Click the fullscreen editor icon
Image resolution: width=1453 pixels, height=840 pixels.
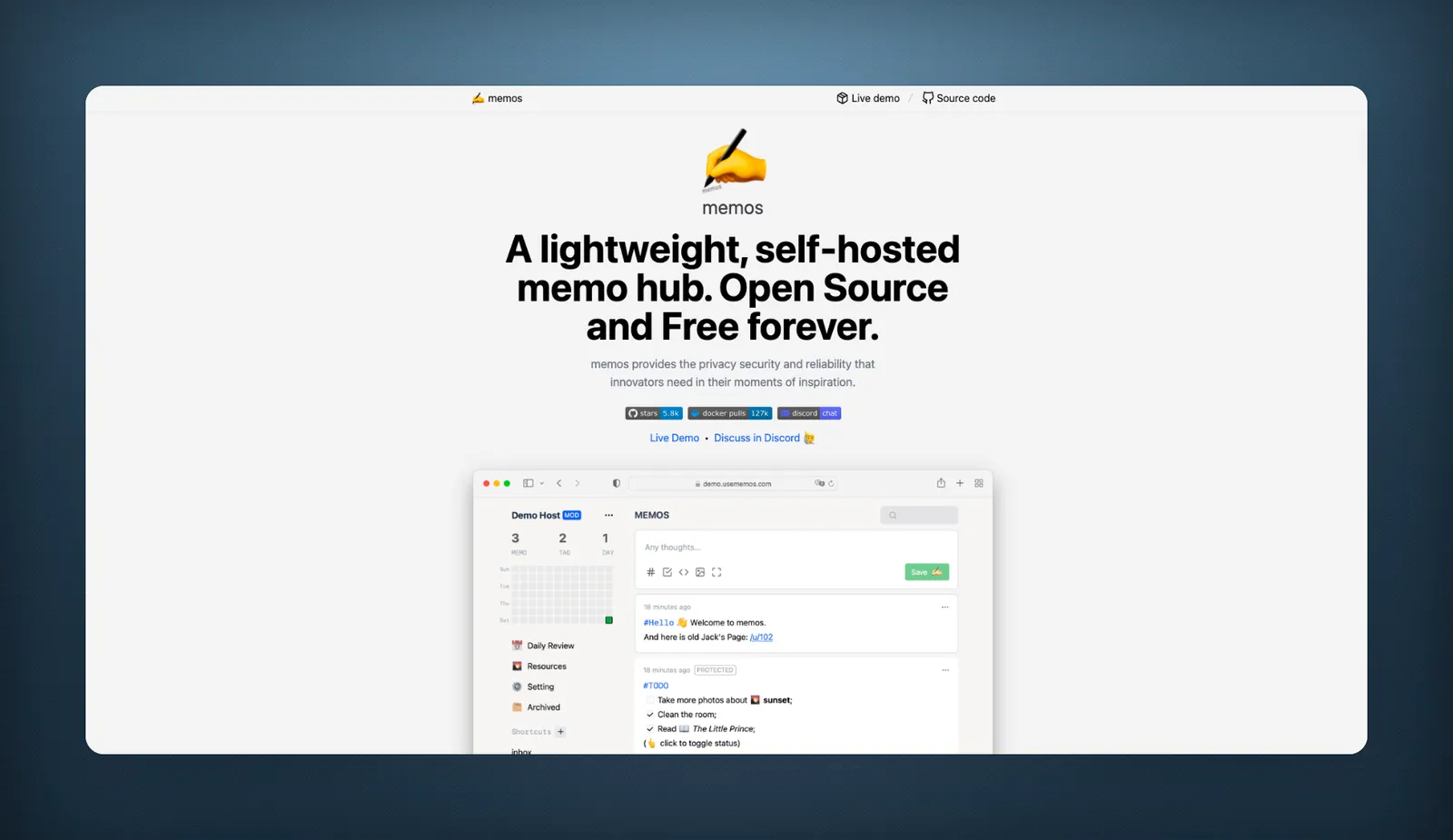point(717,572)
